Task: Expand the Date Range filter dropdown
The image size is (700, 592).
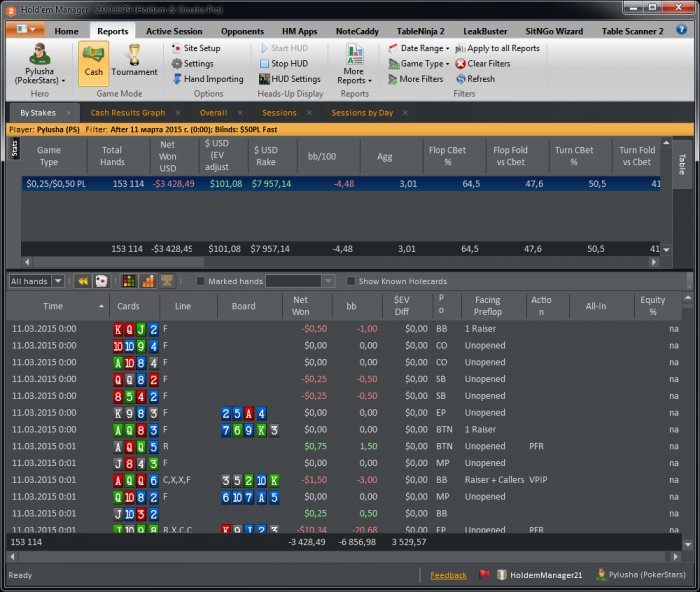Action: pos(420,48)
